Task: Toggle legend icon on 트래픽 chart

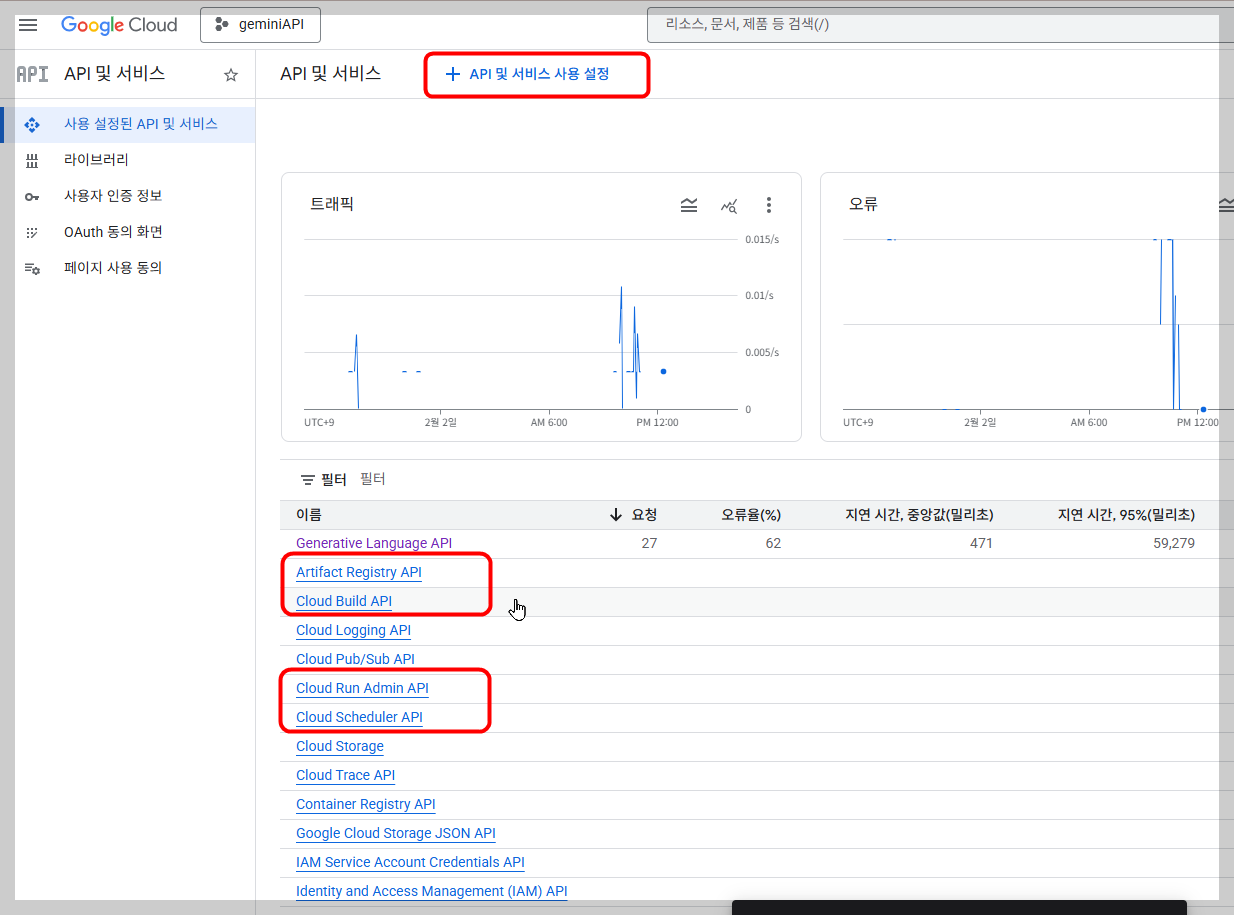Action: [689, 205]
